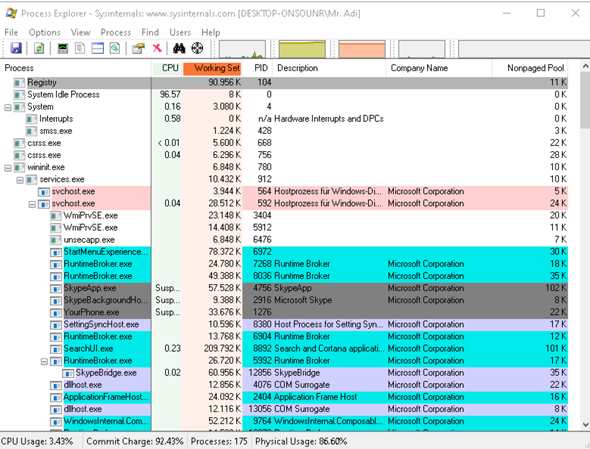The width and height of the screenshot is (590, 449).
Task: Select the Interrupts row
Action: 284,119
